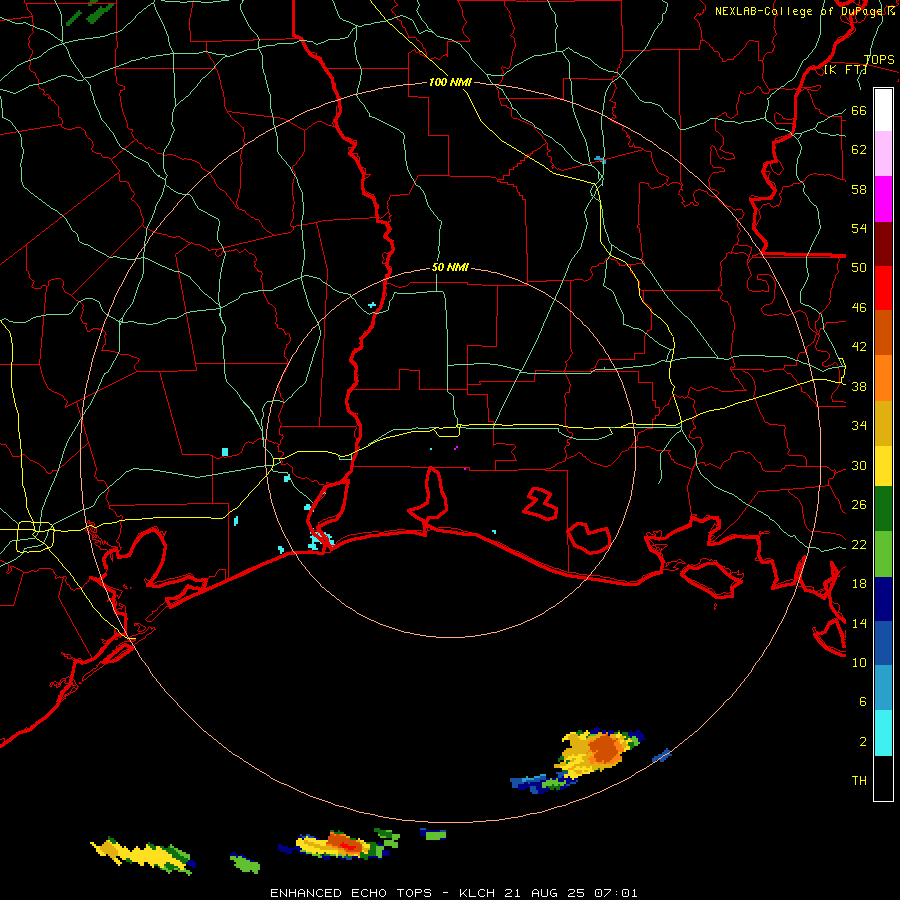The width and height of the screenshot is (900, 900).
Task: Choose the navy blue legend swatch
Action: 883,599
